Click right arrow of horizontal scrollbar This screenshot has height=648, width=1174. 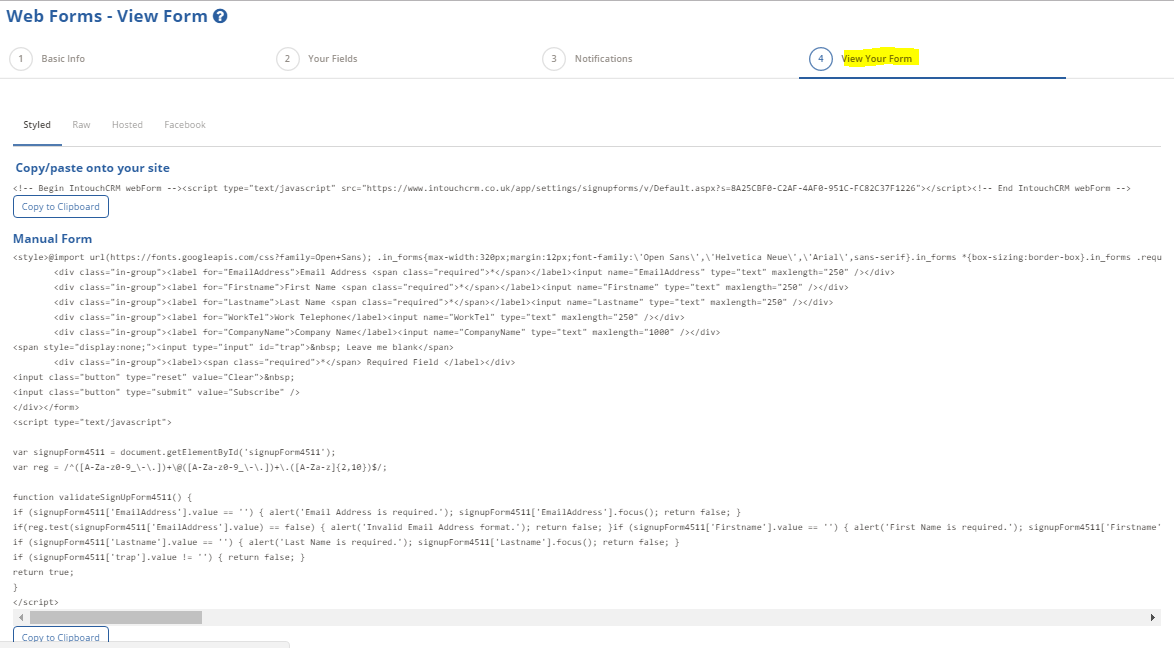pos(1152,617)
